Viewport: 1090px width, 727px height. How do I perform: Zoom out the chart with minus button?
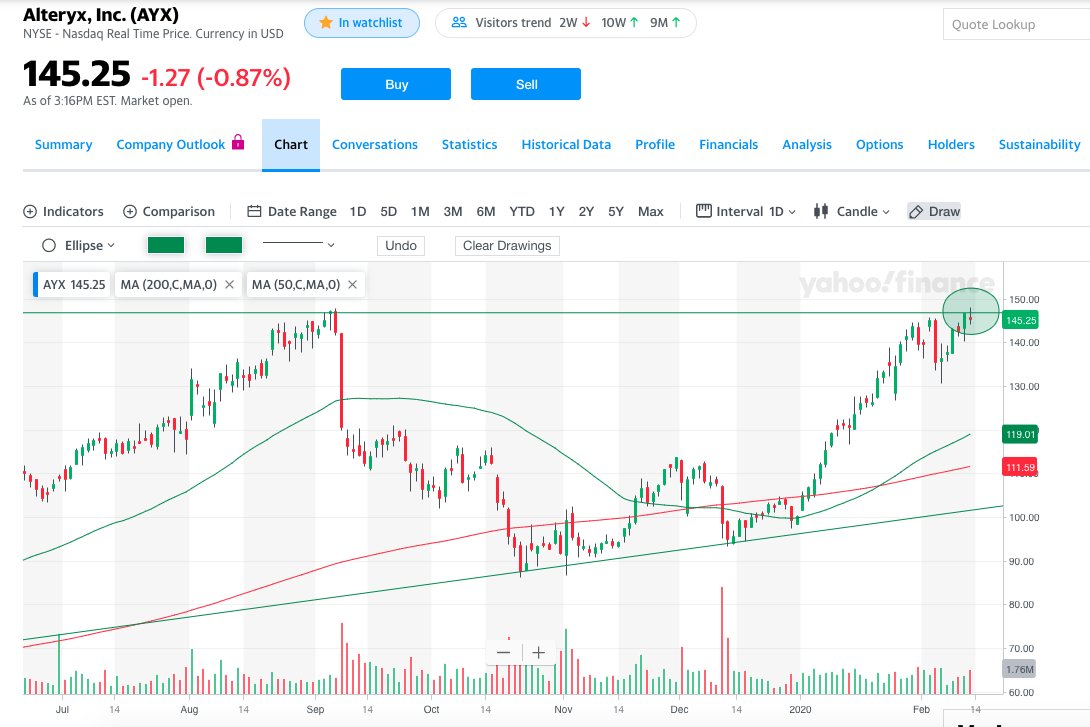tap(503, 653)
